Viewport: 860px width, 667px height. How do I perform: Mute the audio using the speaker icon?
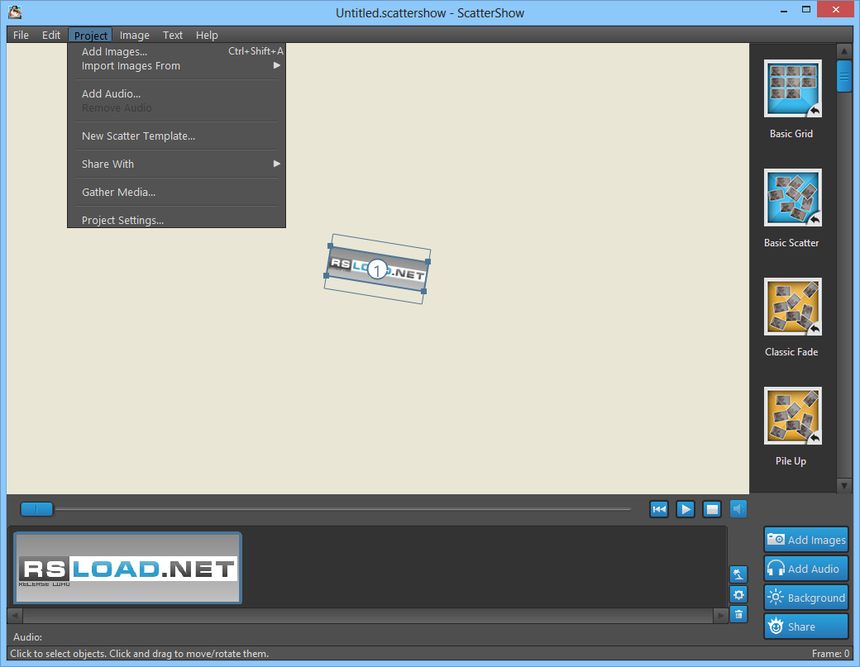(738, 510)
